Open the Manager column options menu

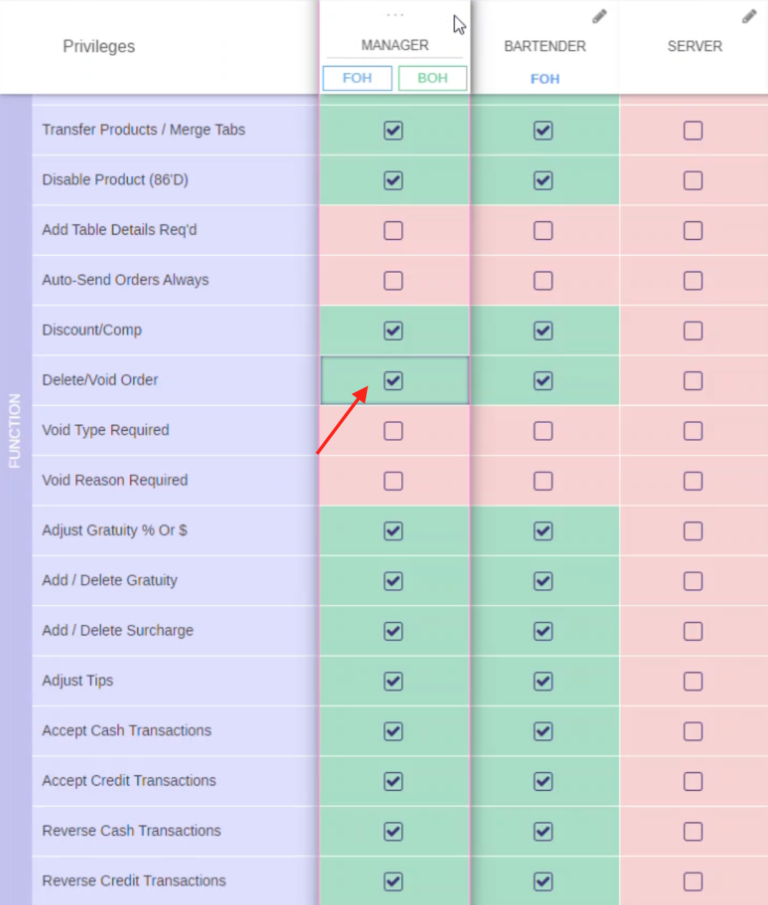click(394, 13)
